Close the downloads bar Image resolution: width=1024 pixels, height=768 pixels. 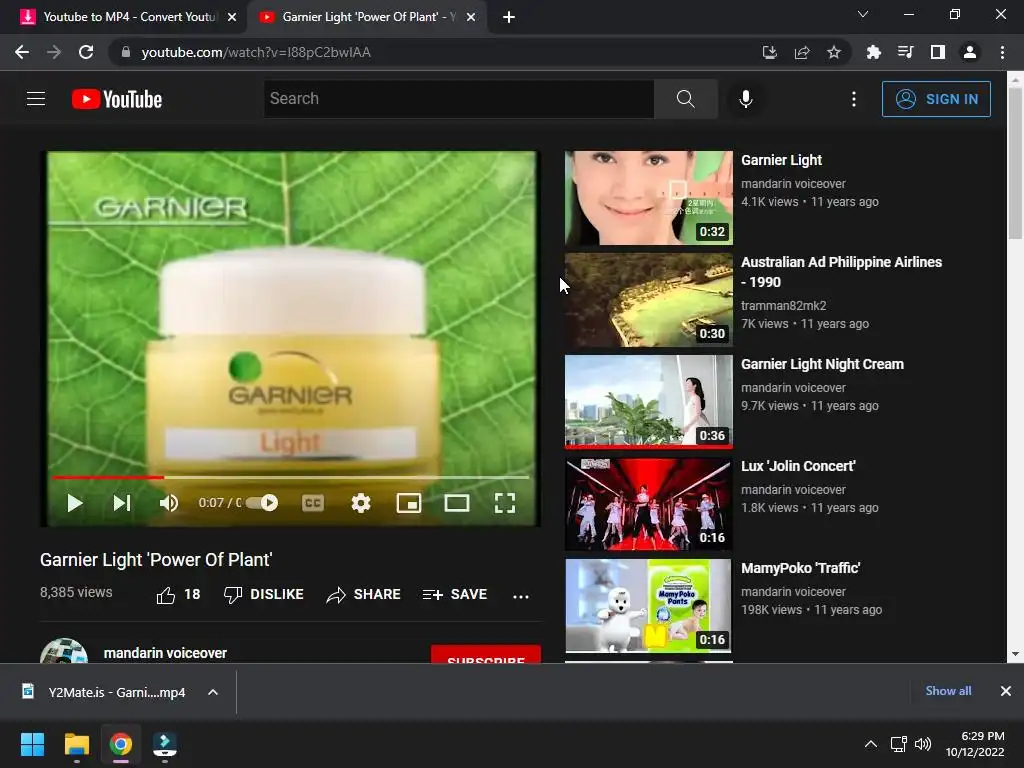[1006, 691]
